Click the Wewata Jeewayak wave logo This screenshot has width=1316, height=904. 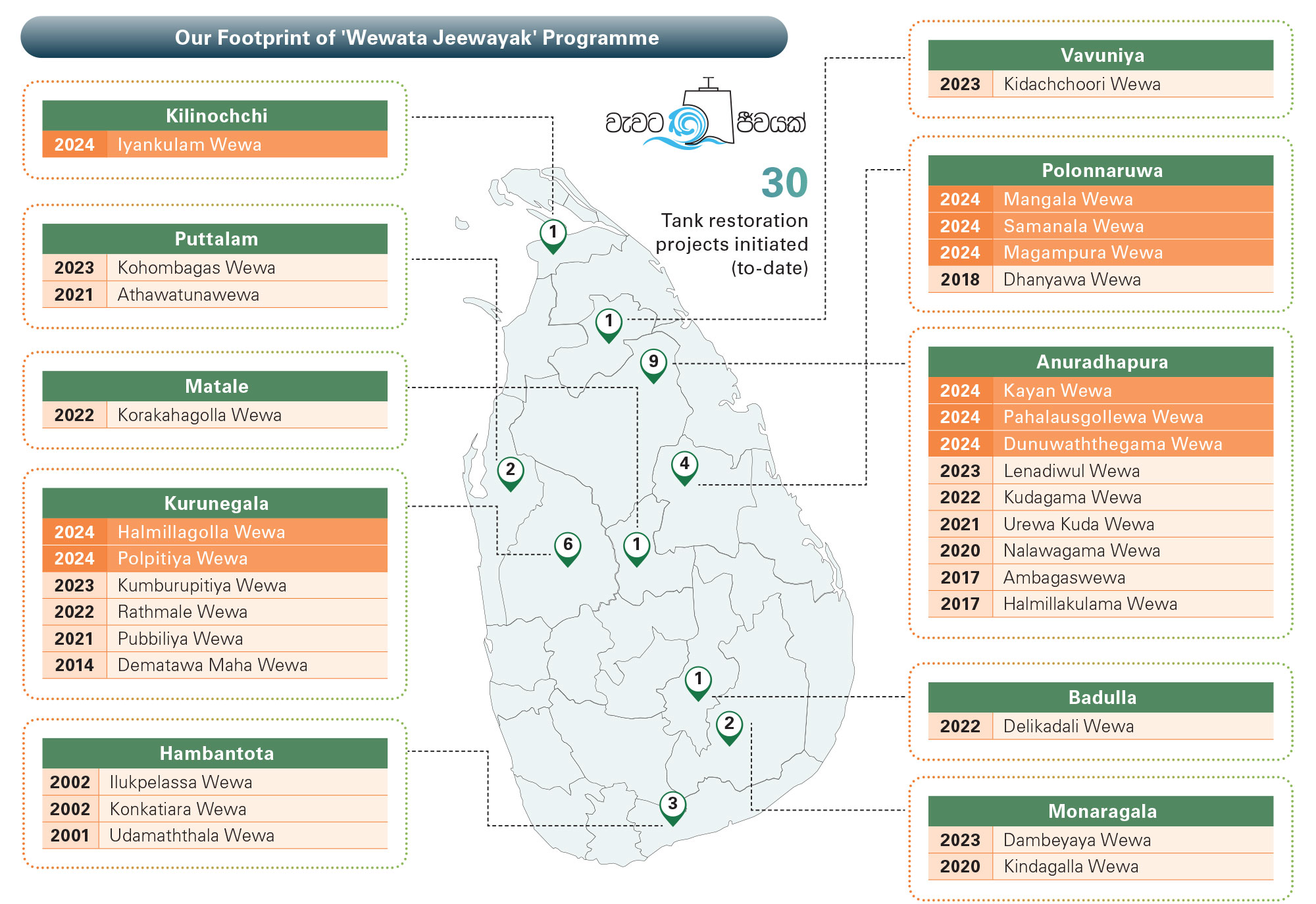point(705,114)
